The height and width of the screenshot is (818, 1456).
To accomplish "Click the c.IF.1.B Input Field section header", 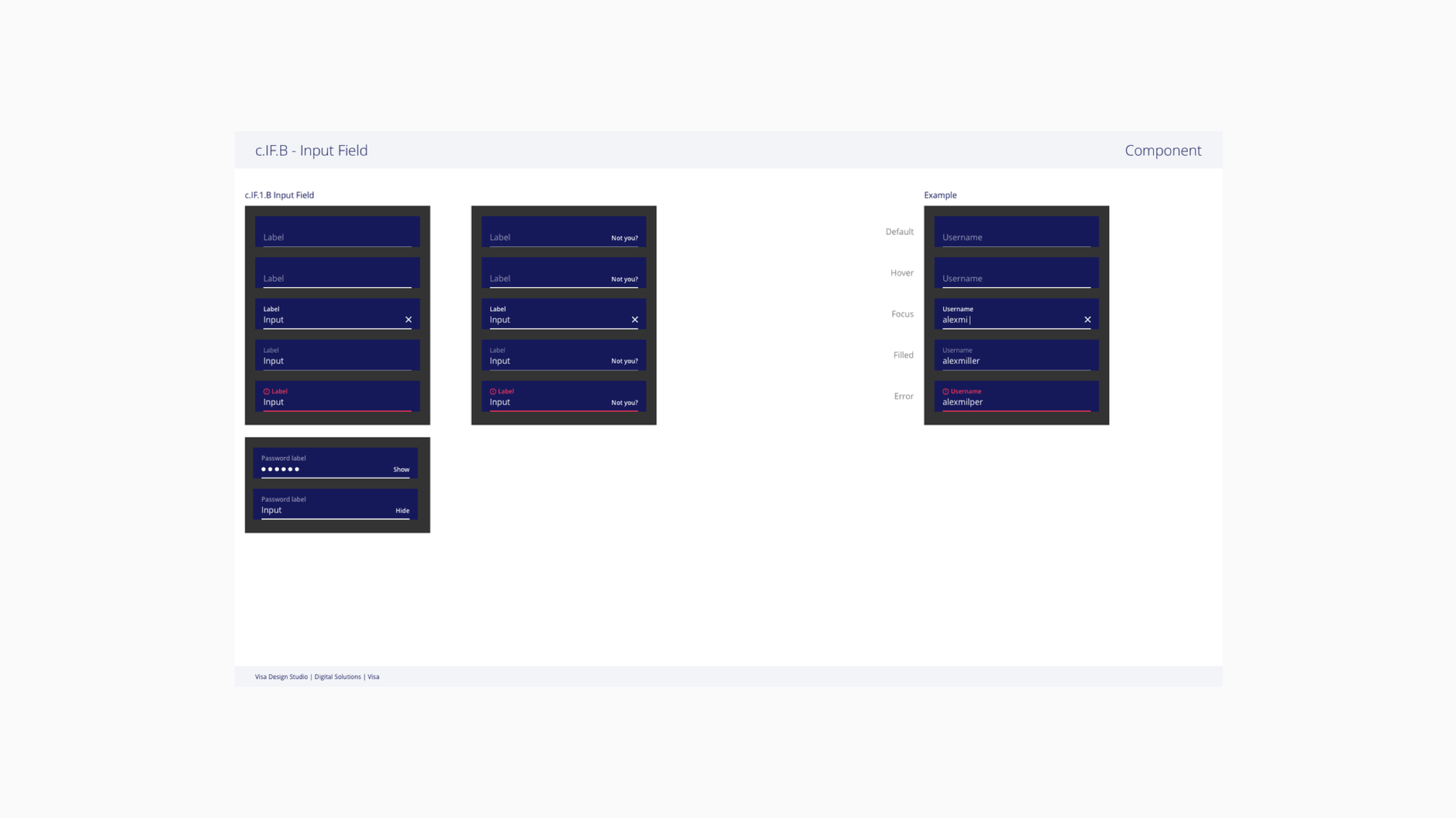I will tap(280, 194).
